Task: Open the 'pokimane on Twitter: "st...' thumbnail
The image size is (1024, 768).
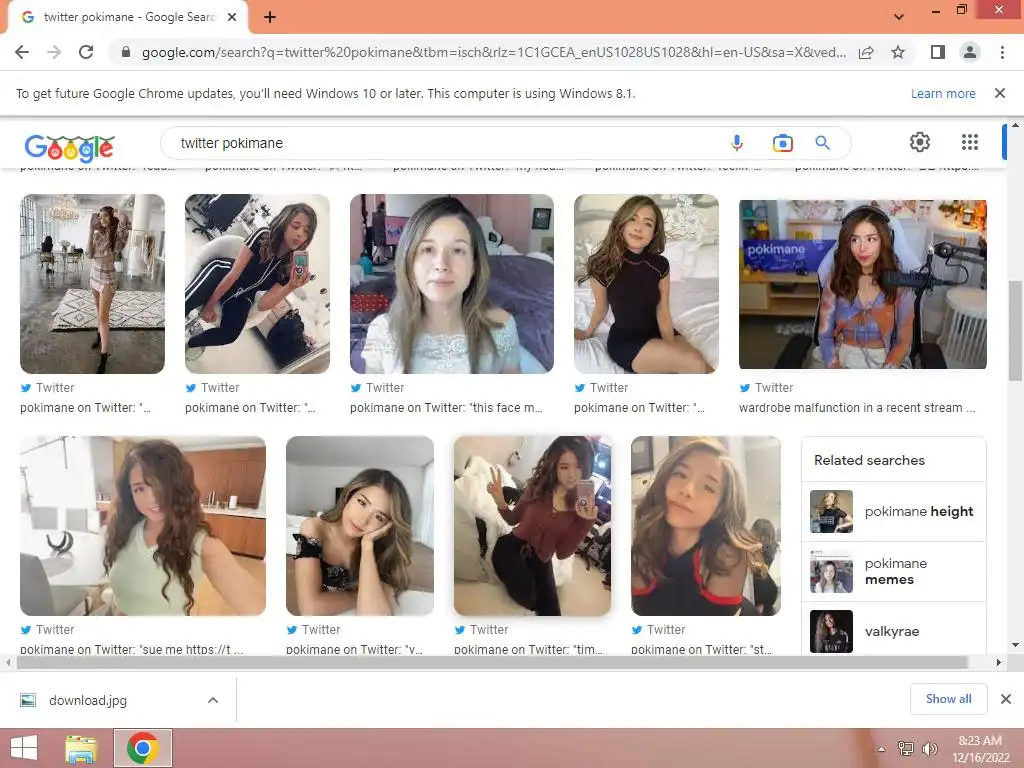Action: 706,526
